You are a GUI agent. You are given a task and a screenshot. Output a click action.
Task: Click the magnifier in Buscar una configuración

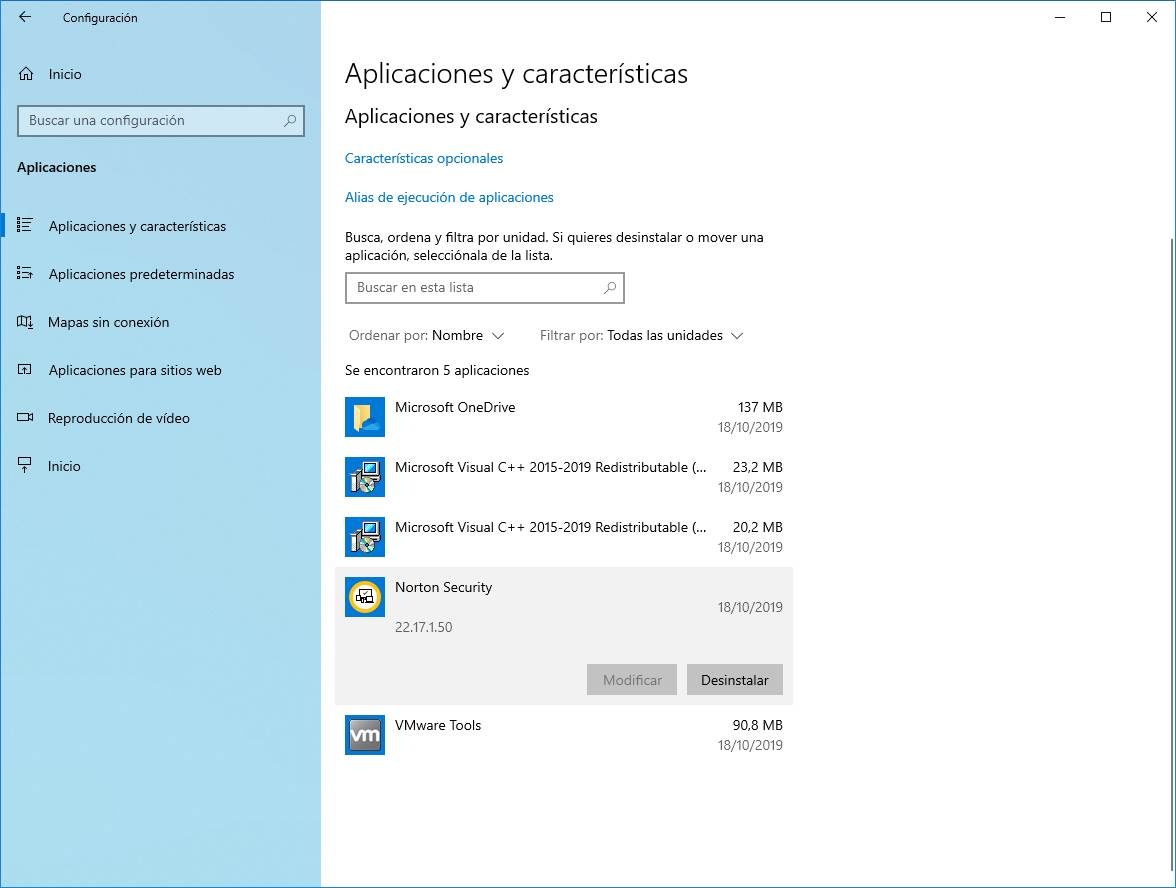click(290, 120)
